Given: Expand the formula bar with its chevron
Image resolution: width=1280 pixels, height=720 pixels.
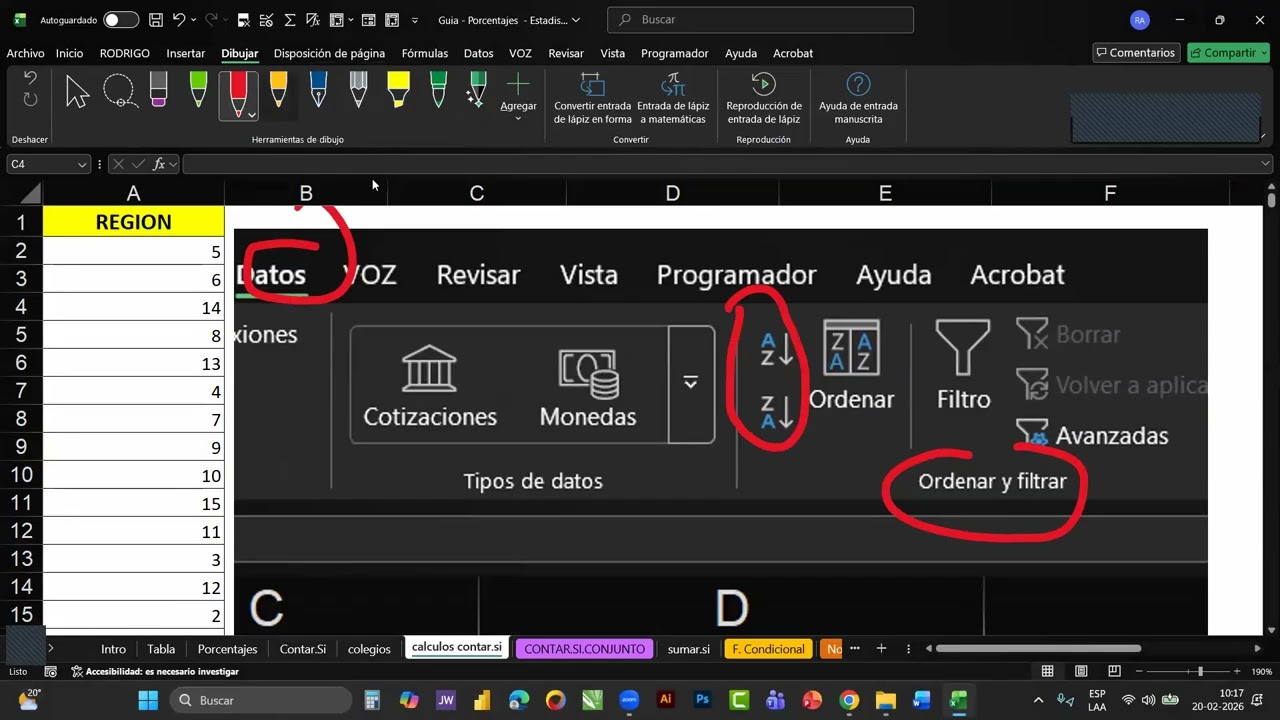Looking at the screenshot, I should click(1265, 164).
